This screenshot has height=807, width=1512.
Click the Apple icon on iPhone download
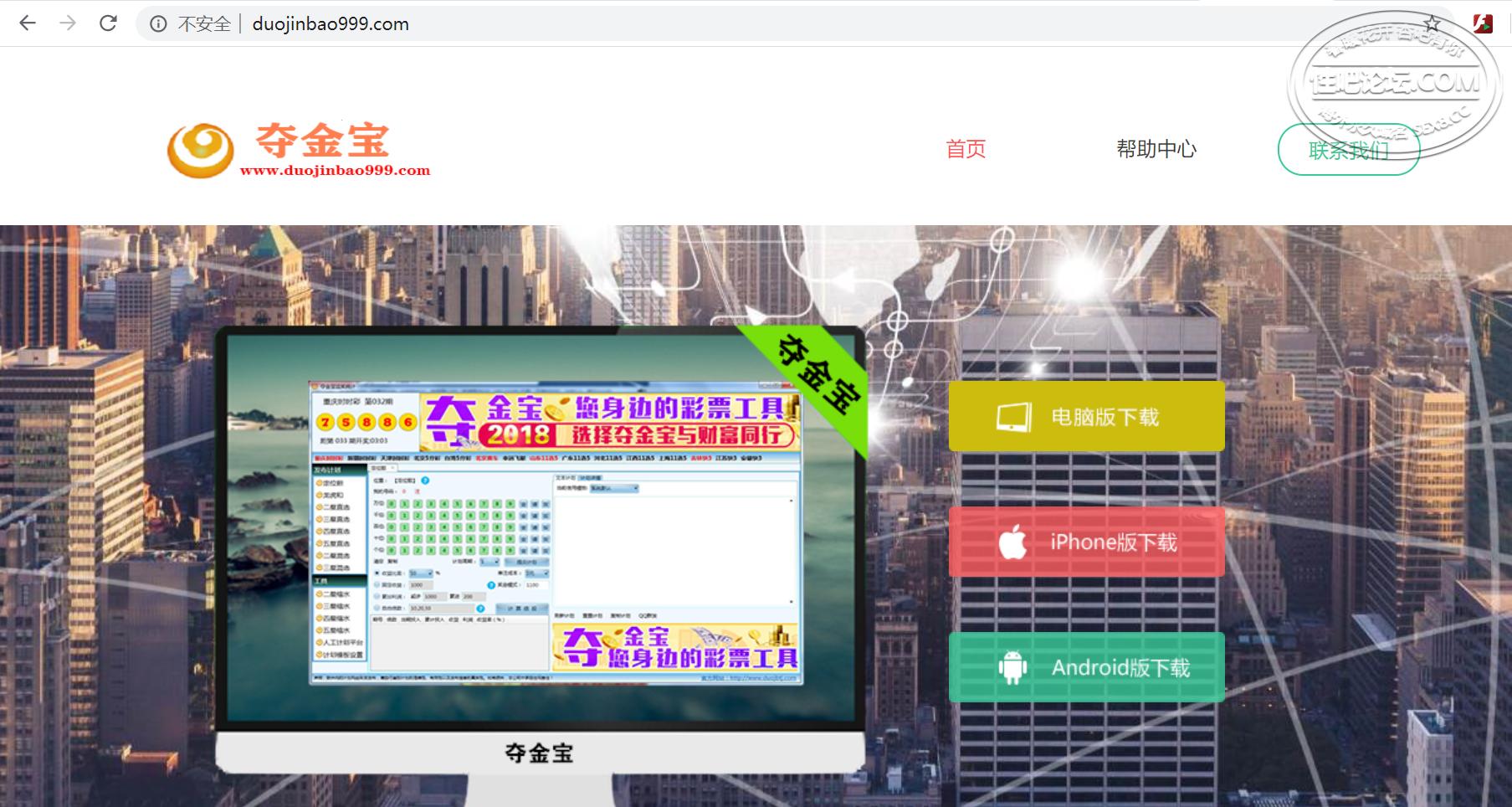1012,542
